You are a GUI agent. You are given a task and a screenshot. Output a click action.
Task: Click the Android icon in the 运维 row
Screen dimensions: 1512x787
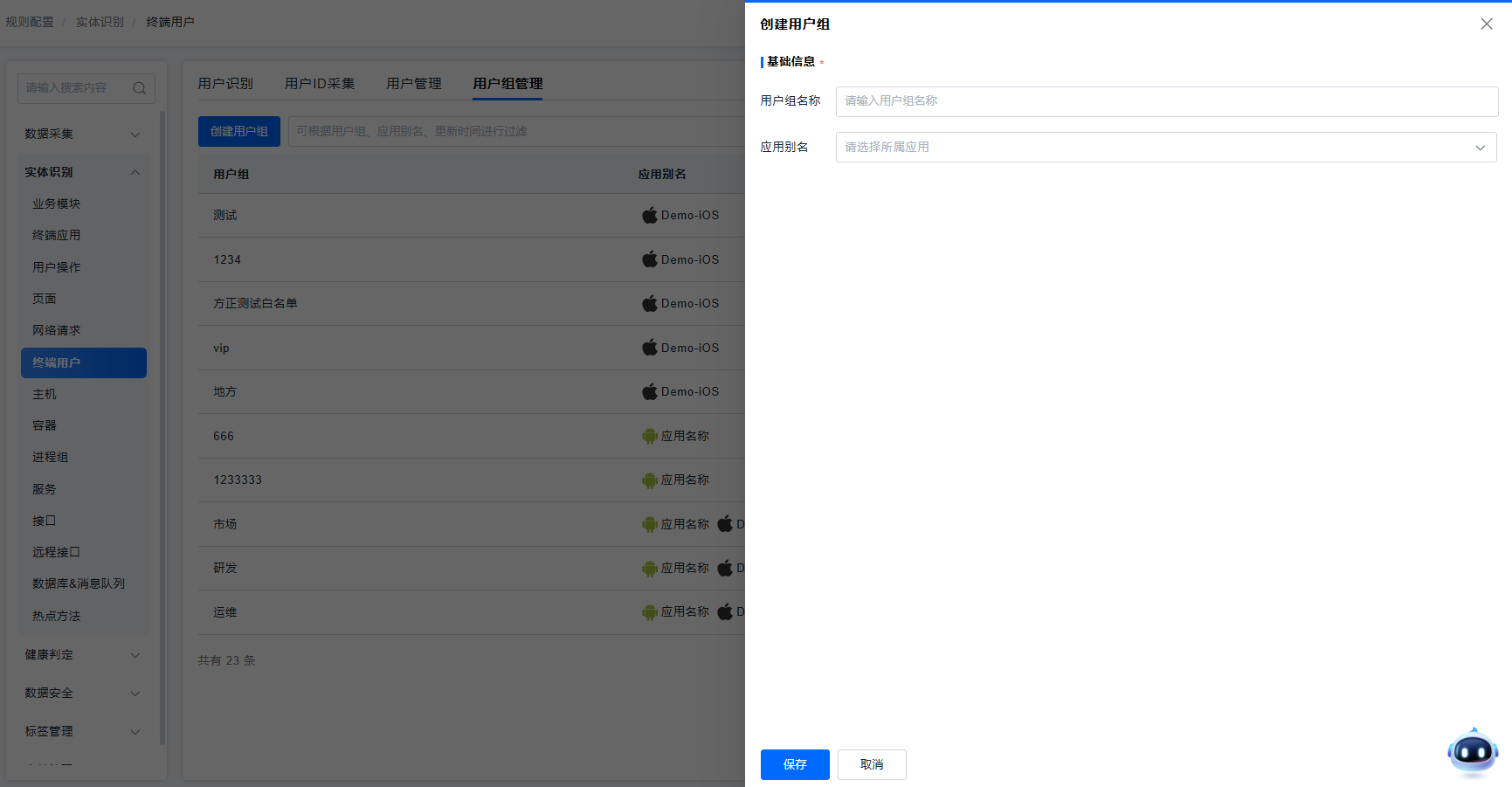tap(649, 612)
